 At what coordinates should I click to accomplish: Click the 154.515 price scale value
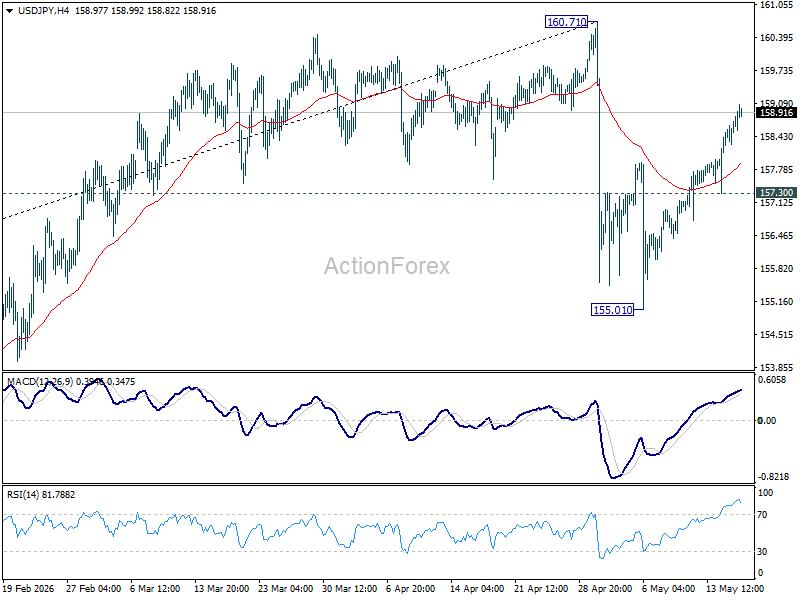pyautogui.click(x=777, y=335)
